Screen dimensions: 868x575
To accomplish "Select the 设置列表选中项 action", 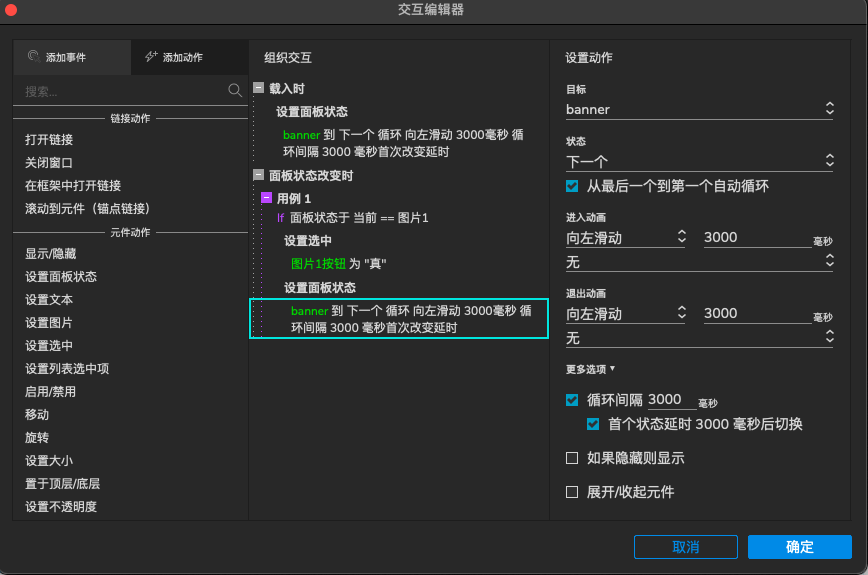I will [67, 369].
